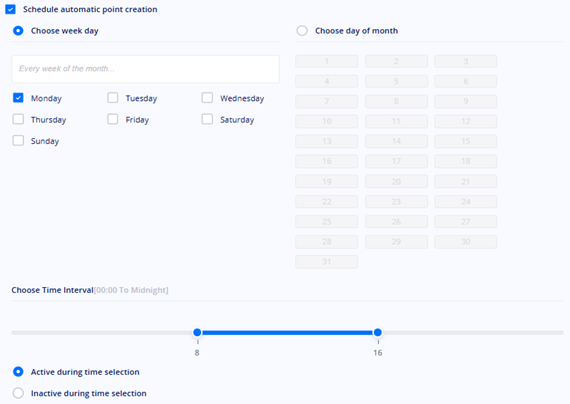Enable the Friday checkbox
Viewport: 570px width, 404px height.
pyautogui.click(x=113, y=119)
